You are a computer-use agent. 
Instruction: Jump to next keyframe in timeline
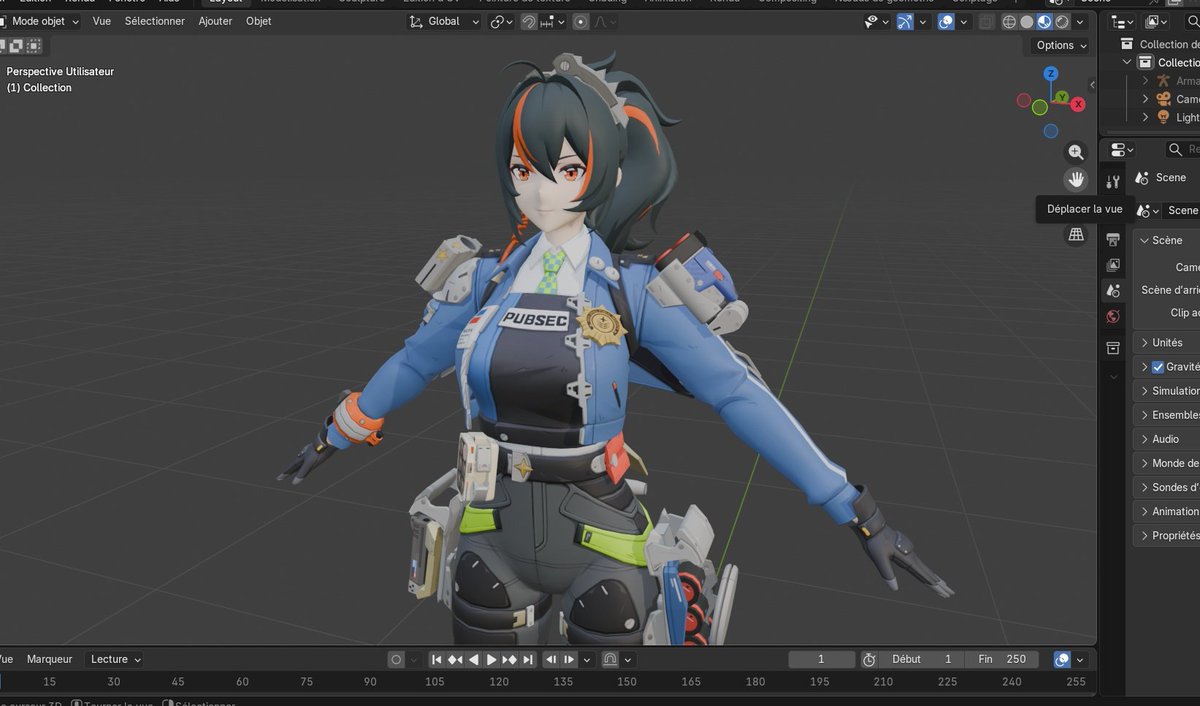tap(509, 660)
